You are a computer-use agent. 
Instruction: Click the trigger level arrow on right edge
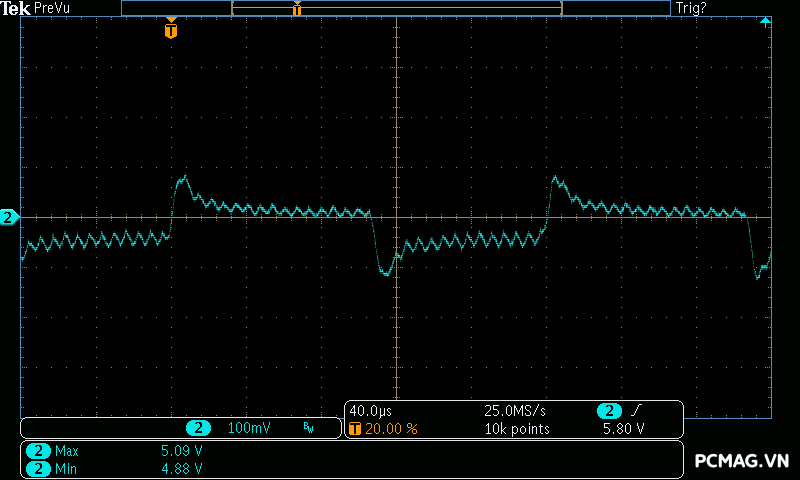765,21
